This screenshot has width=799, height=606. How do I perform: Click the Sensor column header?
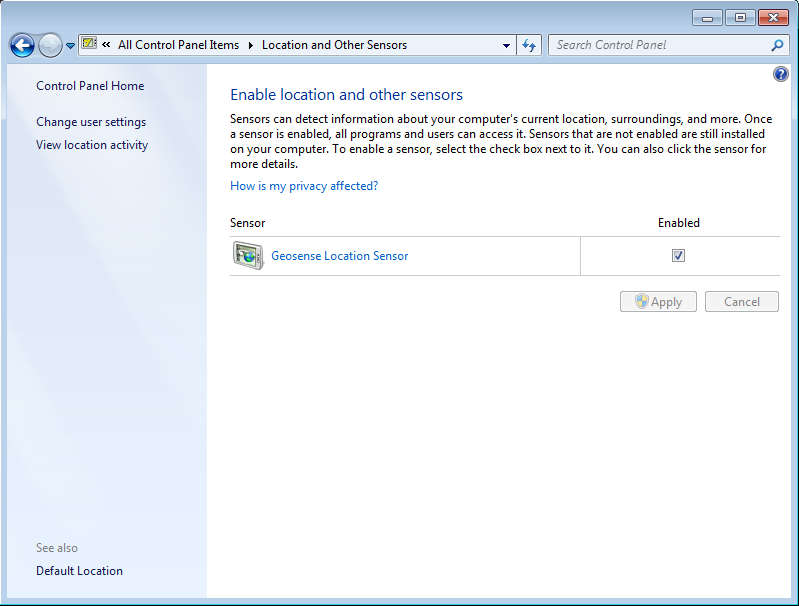248,223
